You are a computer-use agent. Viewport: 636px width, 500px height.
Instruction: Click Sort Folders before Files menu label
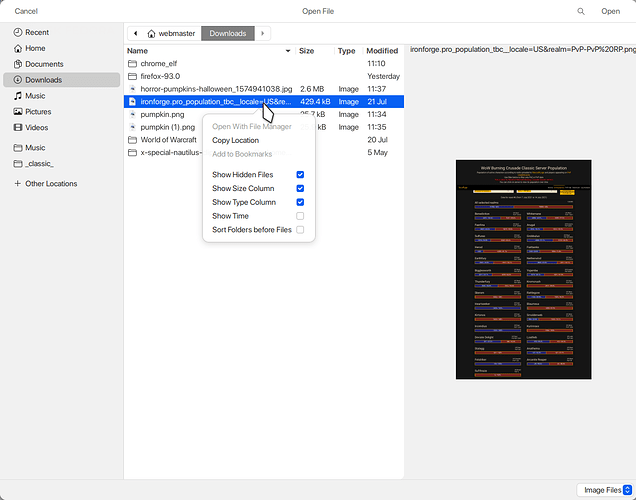click(251, 230)
